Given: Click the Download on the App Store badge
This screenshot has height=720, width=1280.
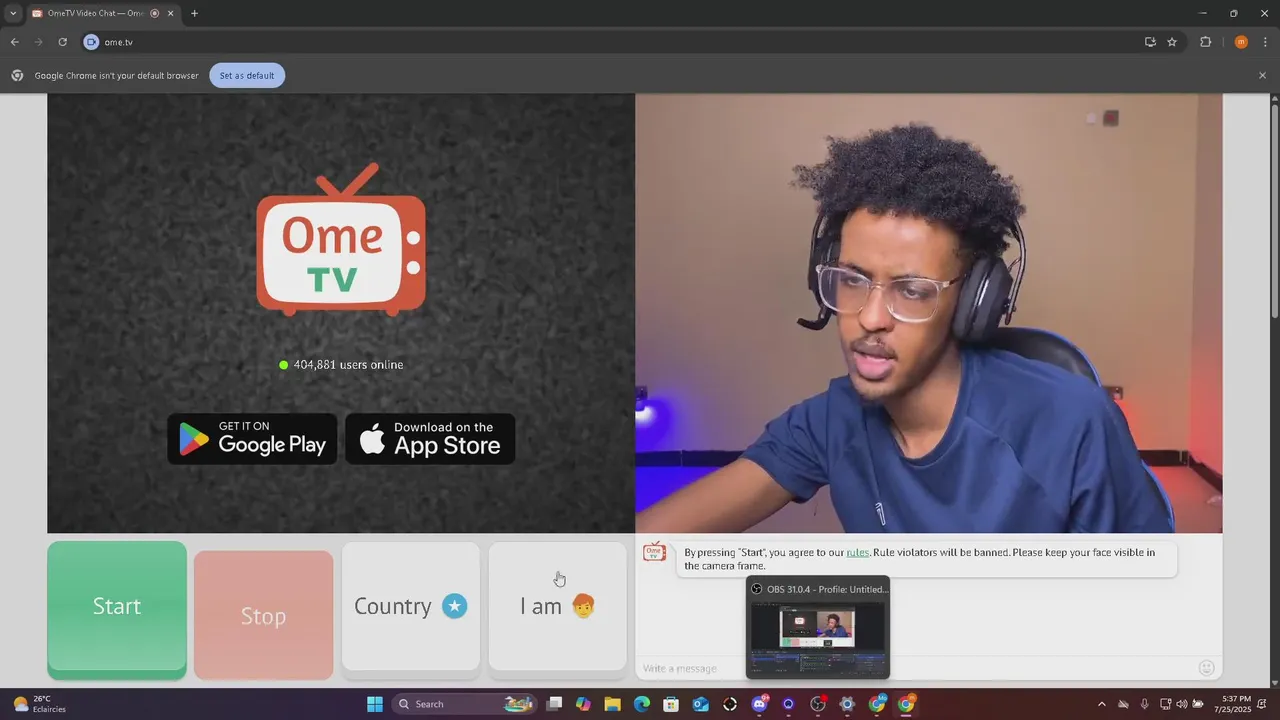Looking at the screenshot, I should coord(430,439).
